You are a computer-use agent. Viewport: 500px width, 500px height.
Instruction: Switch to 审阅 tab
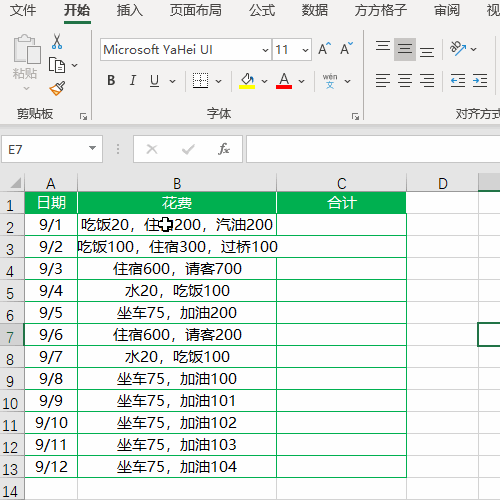447,10
